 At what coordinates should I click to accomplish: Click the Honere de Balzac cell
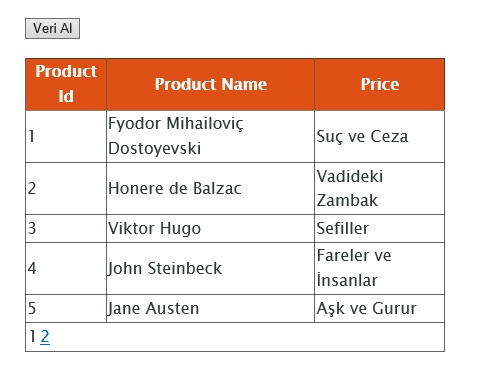pyautogui.click(x=210, y=189)
